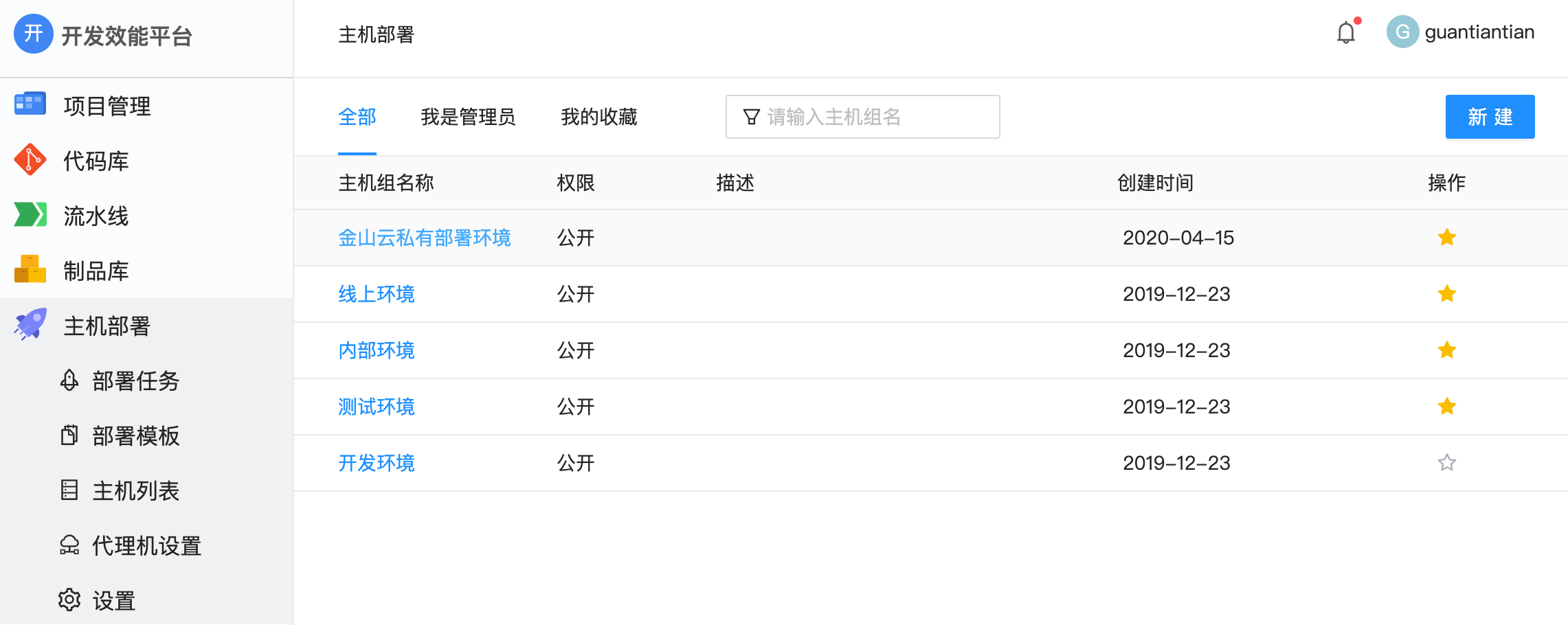Open the 我的收藏 tab
The height and width of the screenshot is (625, 1568).
click(x=598, y=117)
